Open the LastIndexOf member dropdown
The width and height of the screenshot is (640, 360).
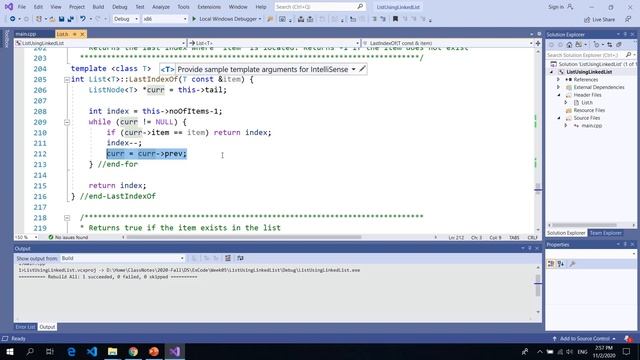point(448,43)
